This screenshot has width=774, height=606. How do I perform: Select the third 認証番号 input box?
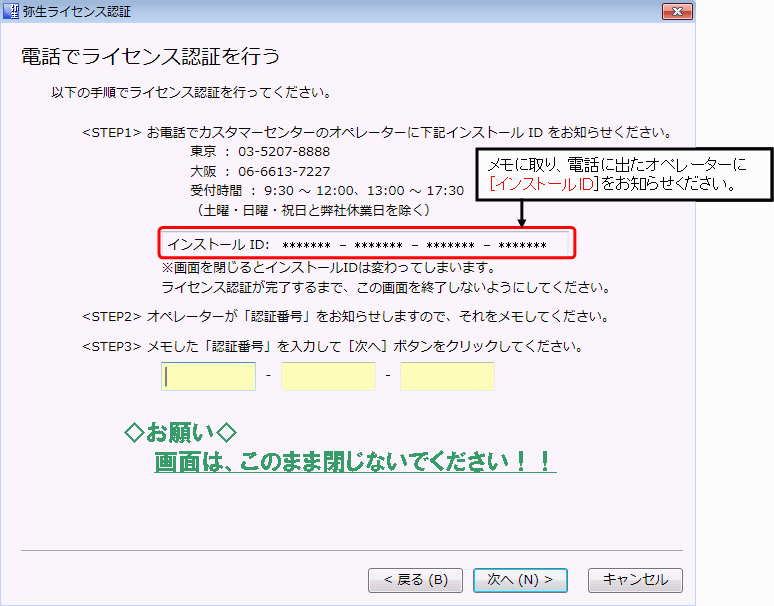(x=447, y=376)
